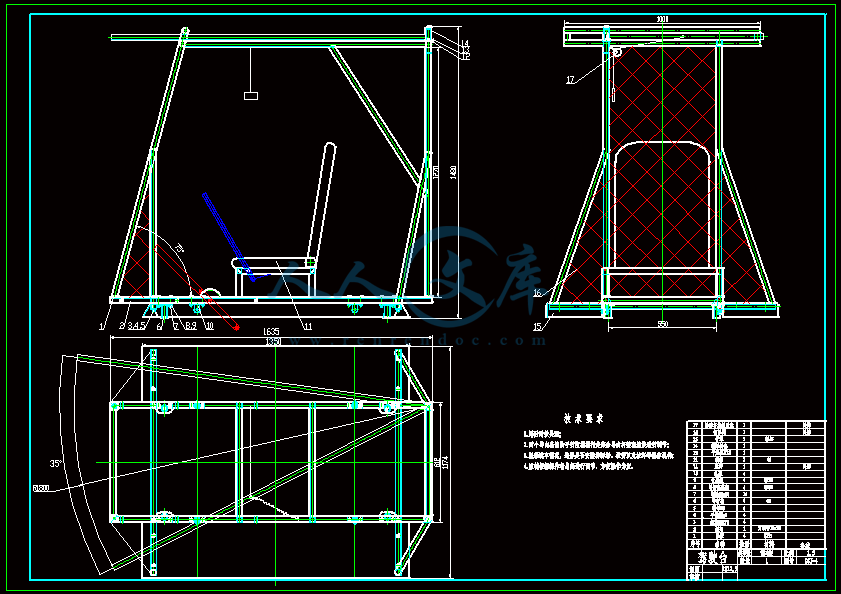Image resolution: width=841 pixels, height=594 pixels.
Task: Select the 1074 vertical dimension text
Action: [x=445, y=462]
